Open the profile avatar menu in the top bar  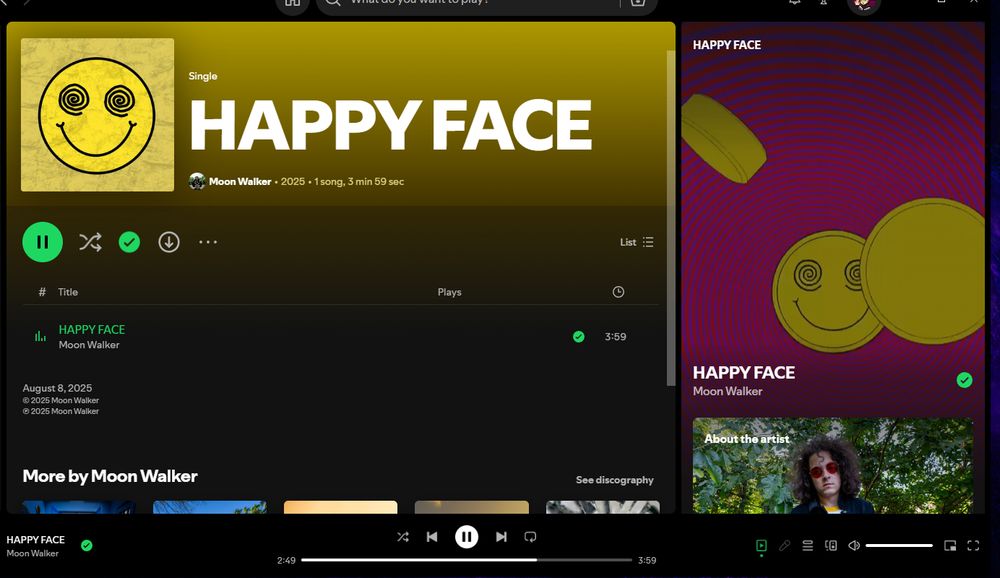864,4
